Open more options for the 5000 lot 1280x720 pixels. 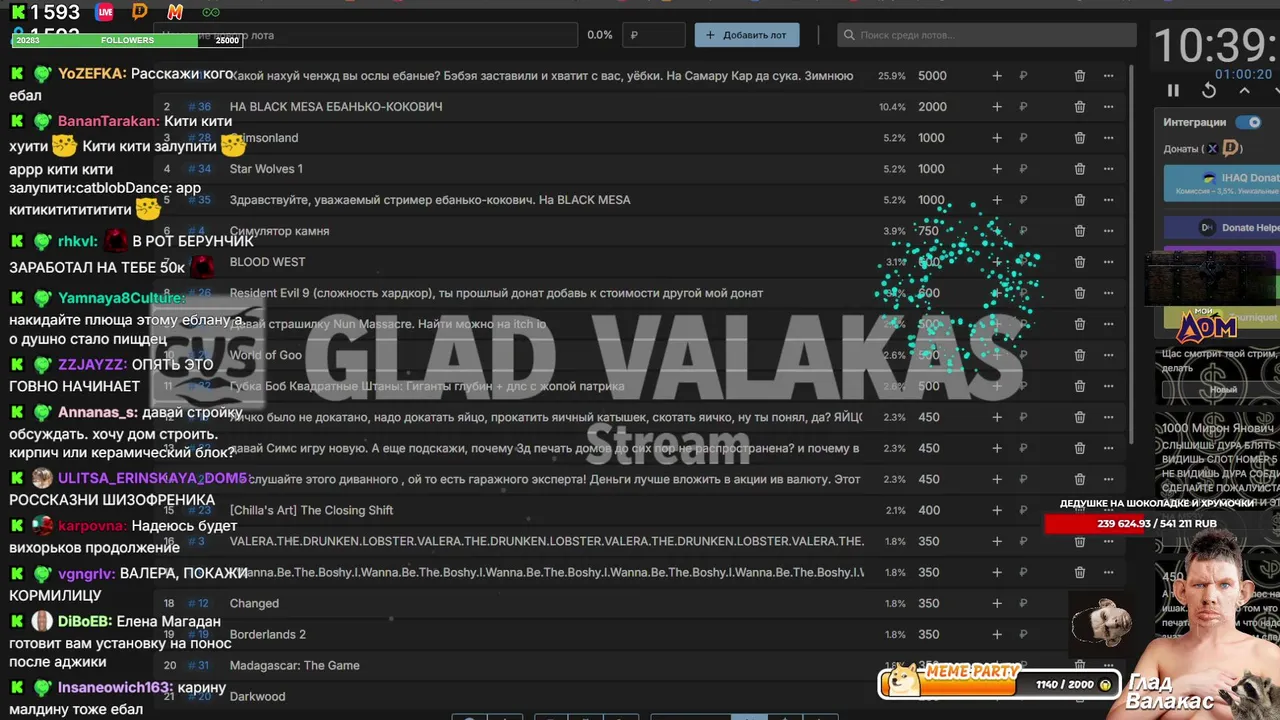(x=1108, y=76)
